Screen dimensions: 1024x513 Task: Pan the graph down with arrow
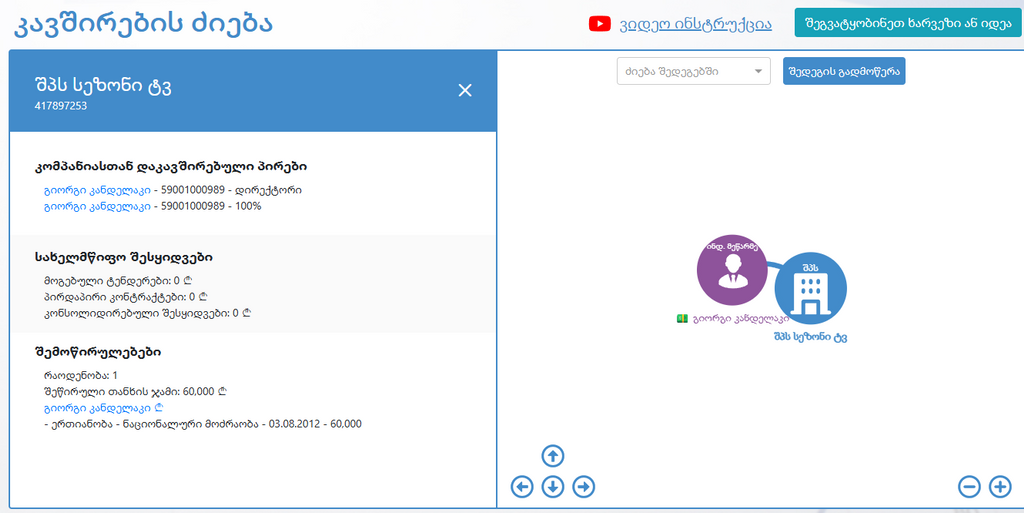pos(553,487)
